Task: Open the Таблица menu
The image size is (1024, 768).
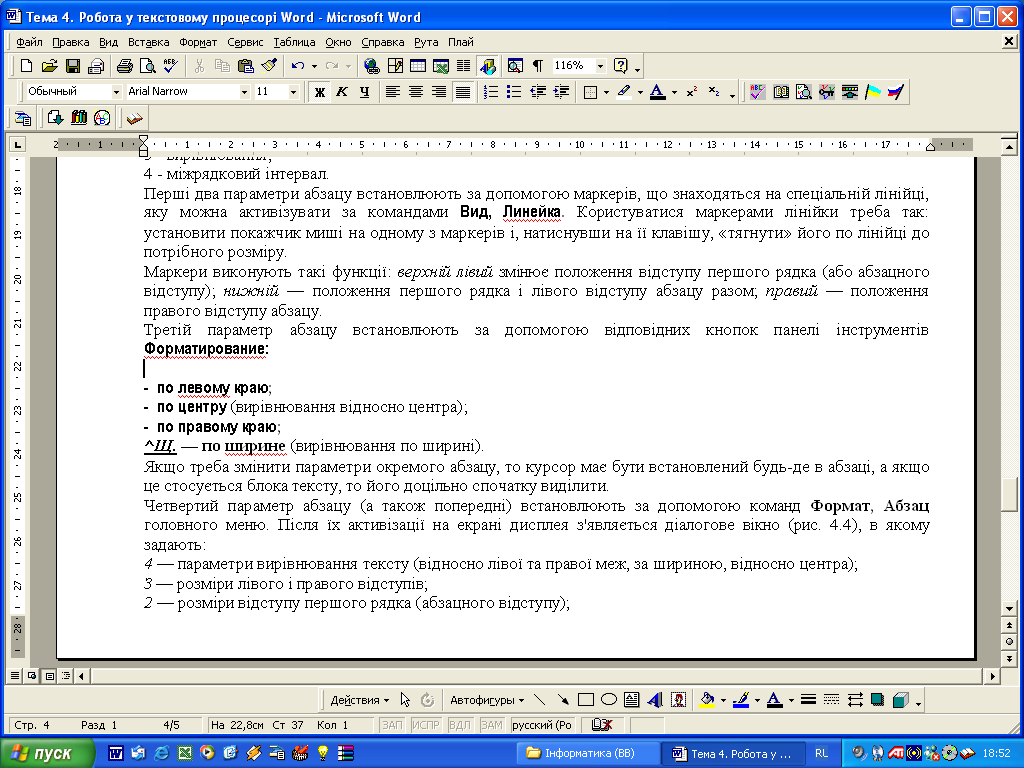Action: pyautogui.click(x=294, y=42)
